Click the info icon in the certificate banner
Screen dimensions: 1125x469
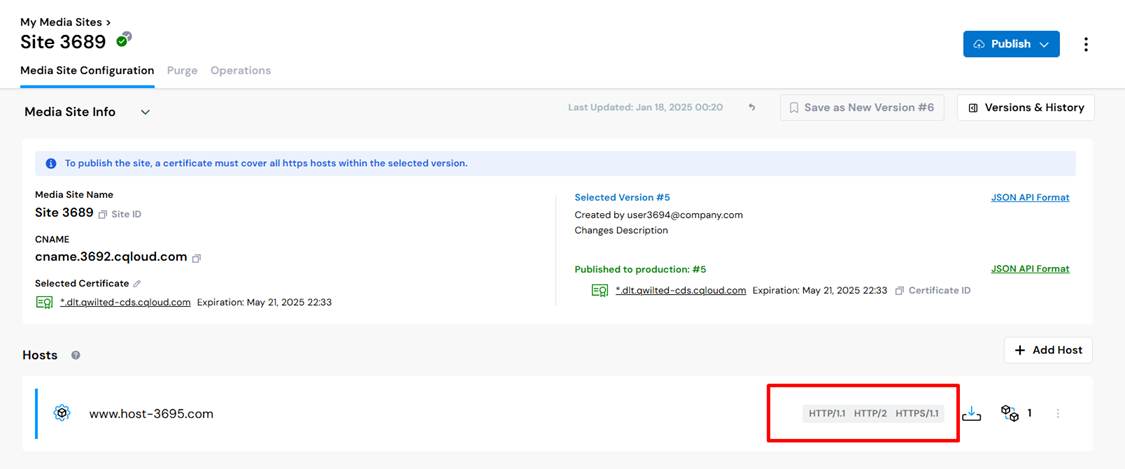click(x=51, y=164)
